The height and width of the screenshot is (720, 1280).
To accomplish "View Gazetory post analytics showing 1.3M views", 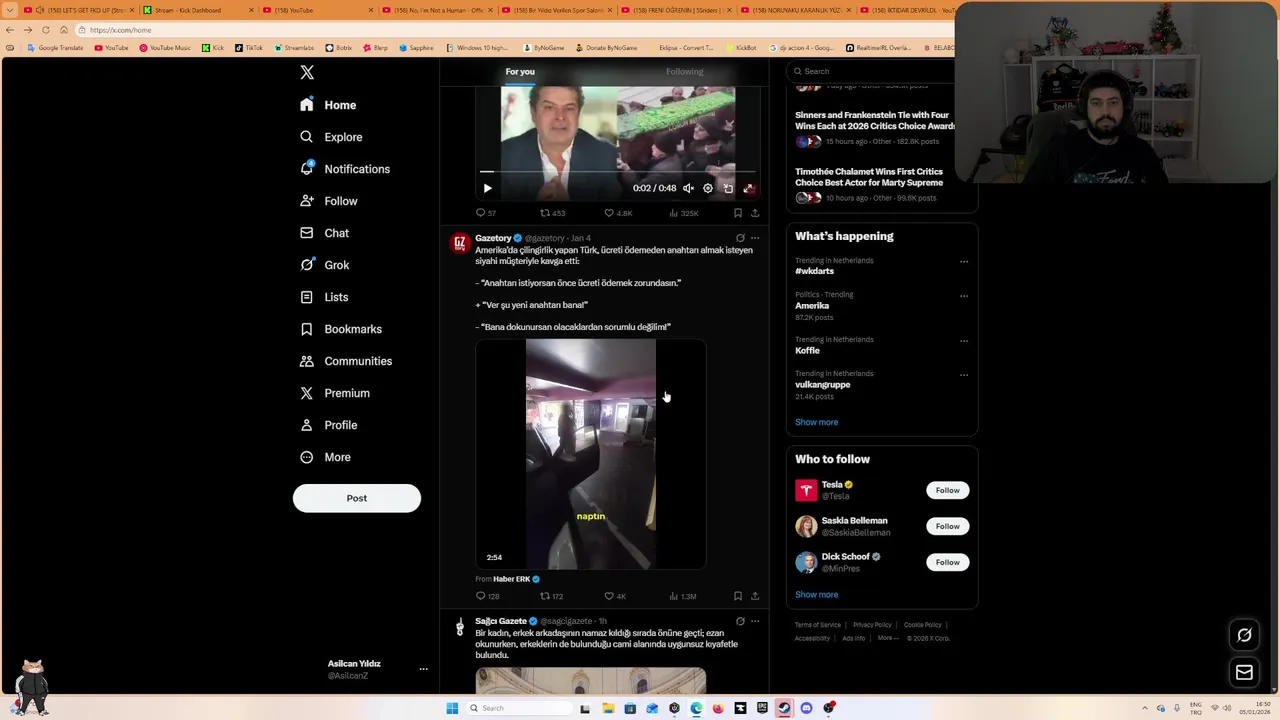I will pyautogui.click(x=683, y=596).
